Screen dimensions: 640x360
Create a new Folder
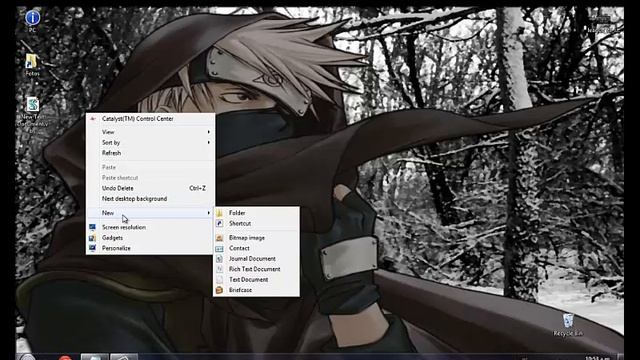pyautogui.click(x=256, y=213)
